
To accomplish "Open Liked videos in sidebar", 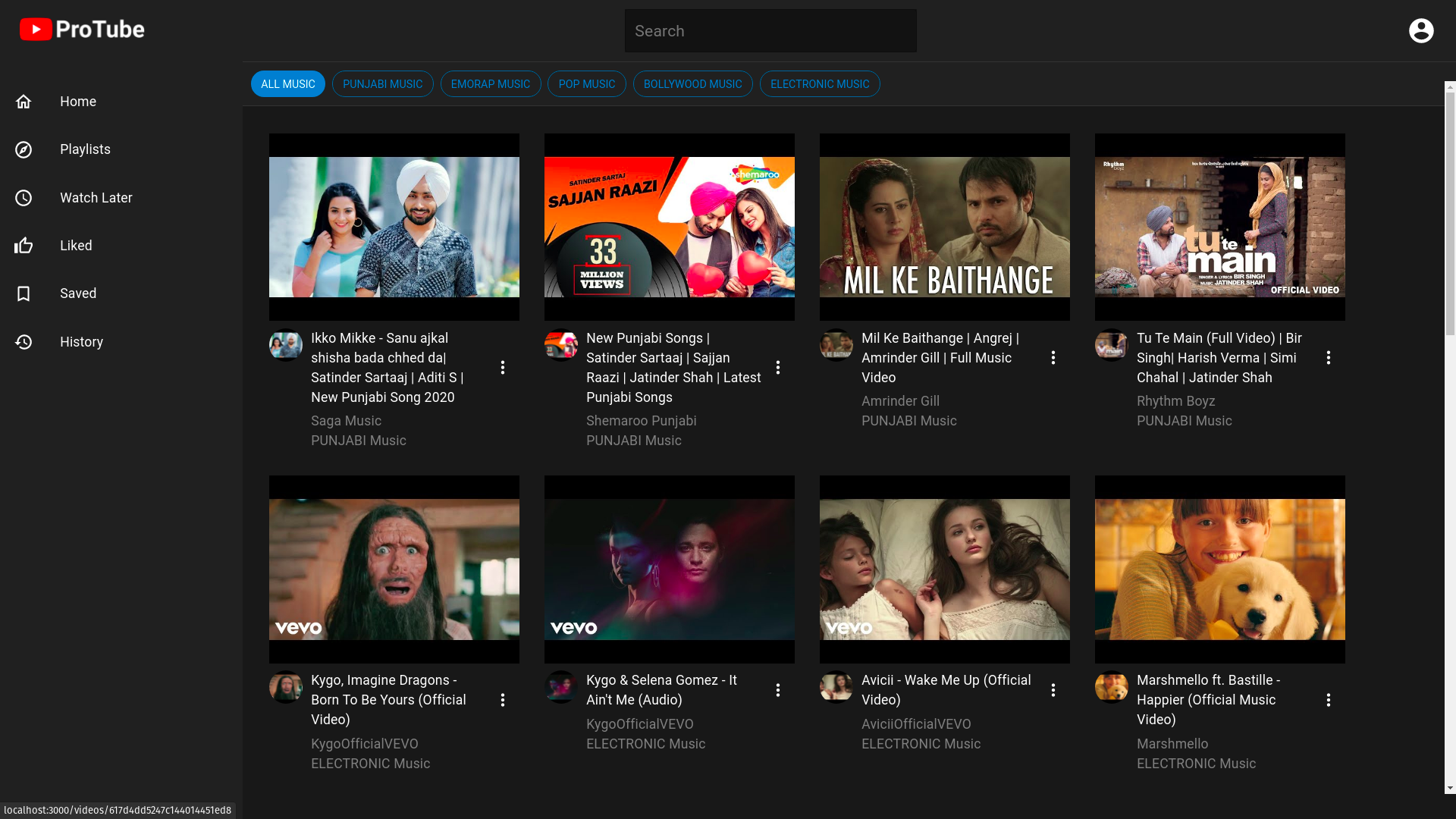I will pyautogui.click(x=121, y=246).
